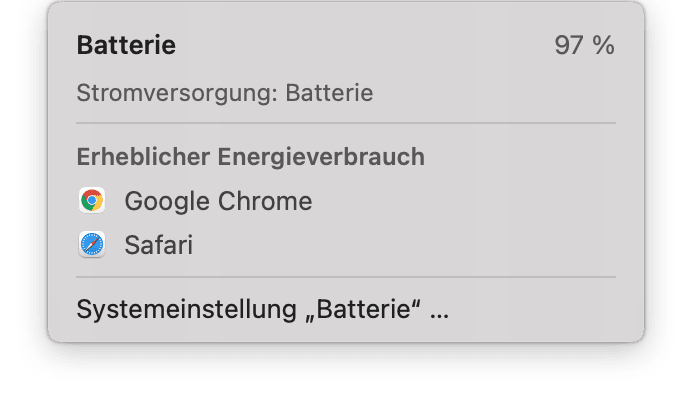Click the word Google in the app list

pyautogui.click(x=167, y=202)
